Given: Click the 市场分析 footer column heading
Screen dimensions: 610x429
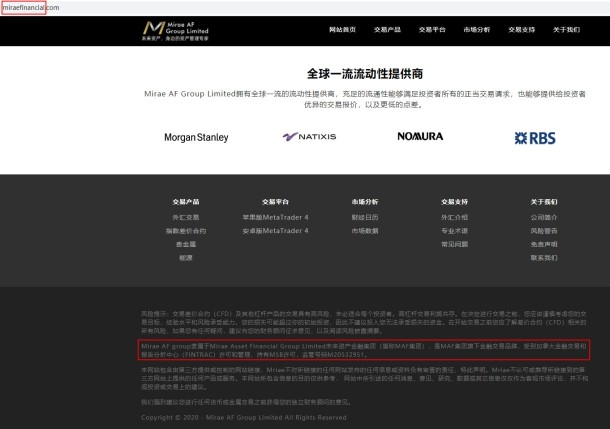Looking at the screenshot, I should 365,201.
